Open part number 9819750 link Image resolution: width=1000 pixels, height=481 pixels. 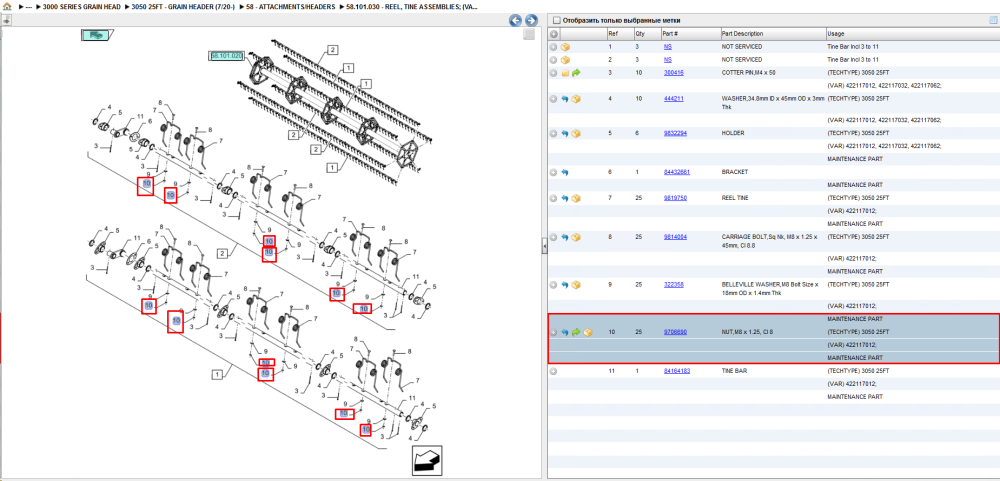(x=675, y=198)
